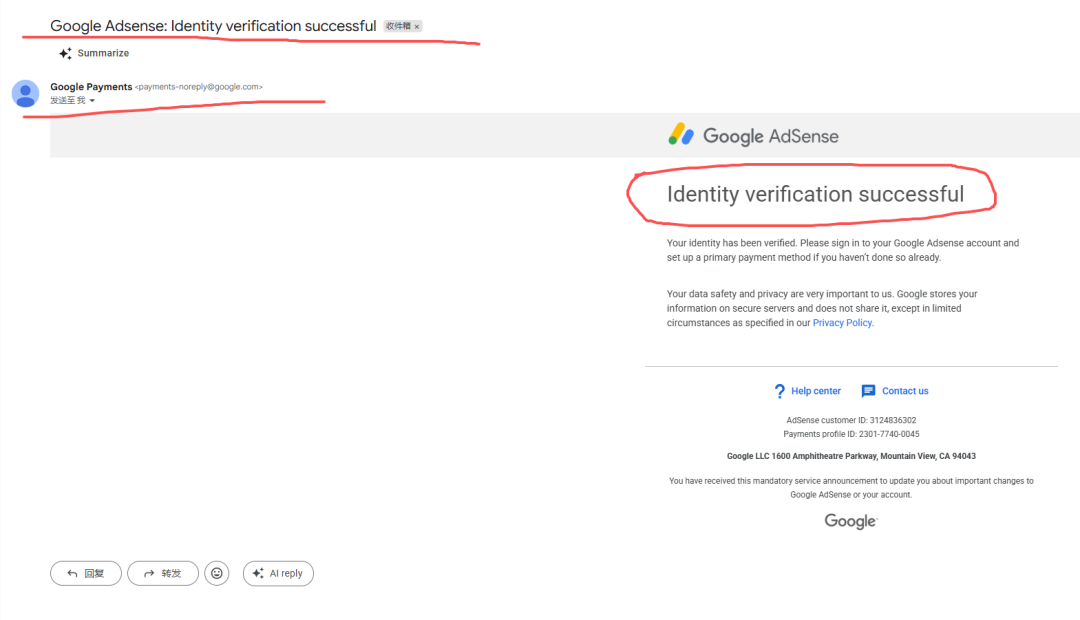Click the payments-noreply@google.com sender address
1080x620 pixels.
(199, 87)
